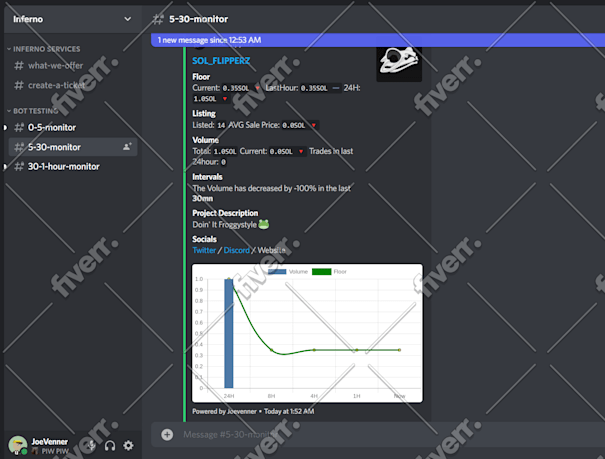Click the blue 24H volume bar
The width and height of the screenshot is (605, 459).
coord(228,333)
